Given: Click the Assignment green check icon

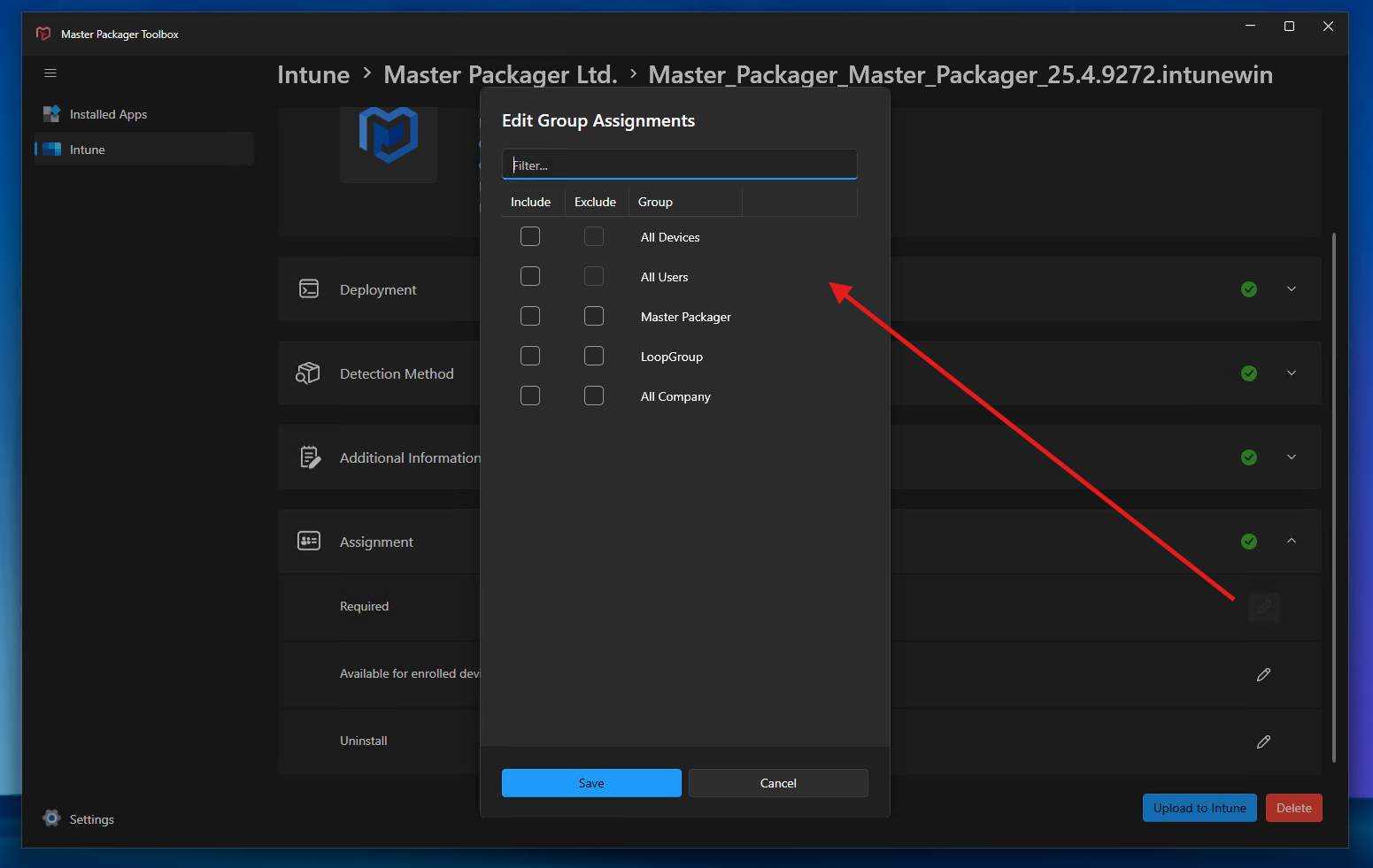Looking at the screenshot, I should tap(1249, 542).
